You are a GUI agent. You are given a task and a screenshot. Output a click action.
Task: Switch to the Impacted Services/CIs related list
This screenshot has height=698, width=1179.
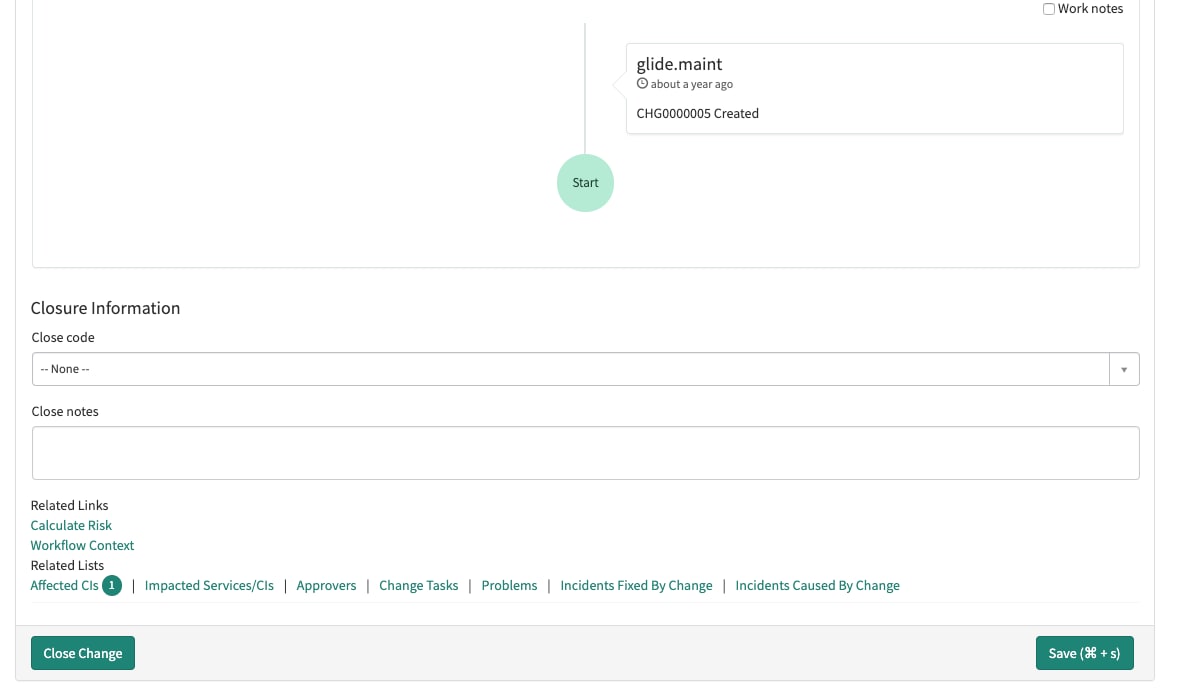pyautogui.click(x=209, y=585)
